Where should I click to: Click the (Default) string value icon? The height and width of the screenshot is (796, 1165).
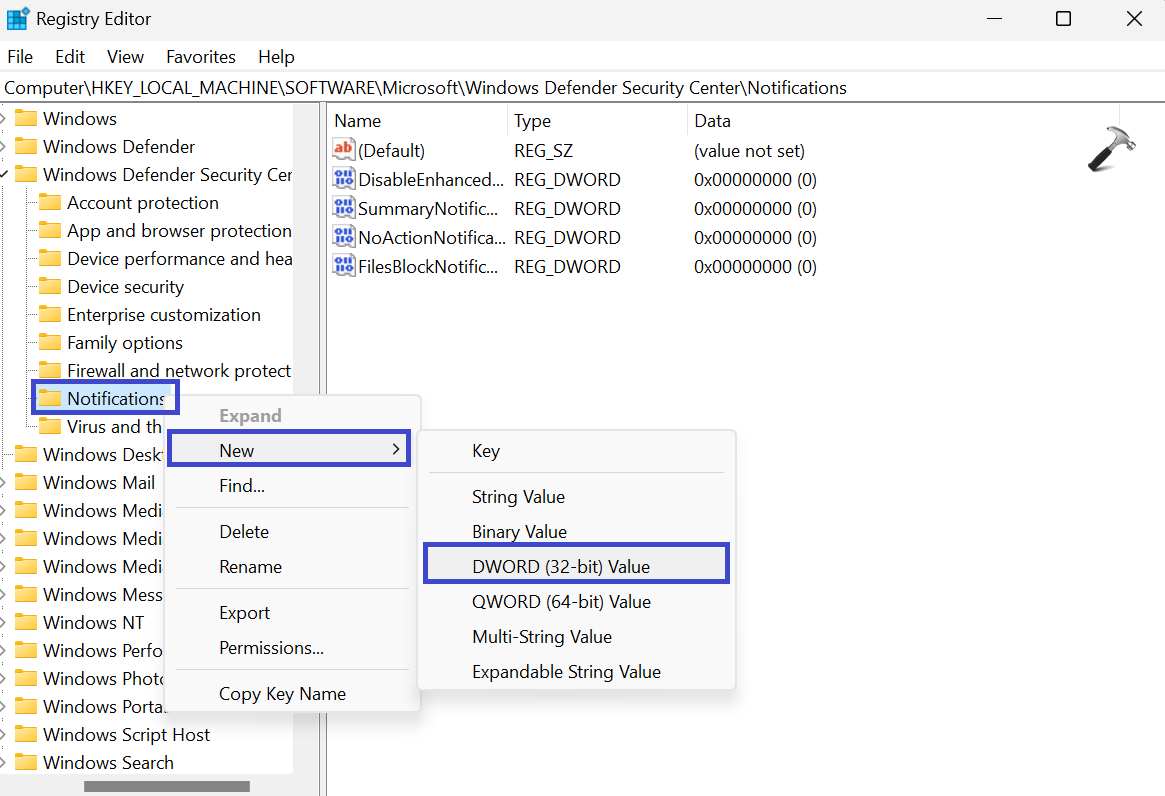pos(344,151)
